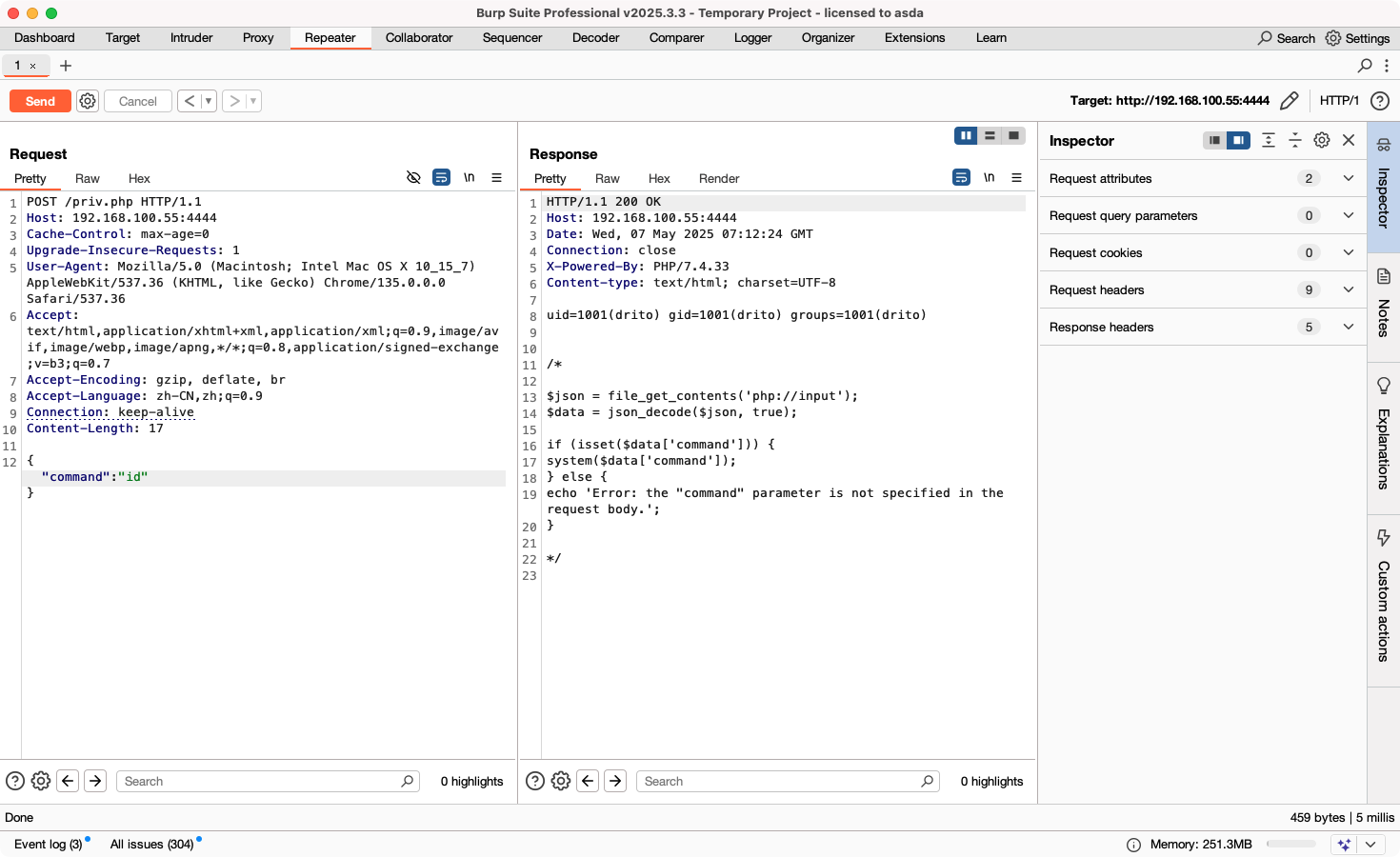1400x857 pixels.
Task: Open the Dashboard tab
Action: (45, 38)
